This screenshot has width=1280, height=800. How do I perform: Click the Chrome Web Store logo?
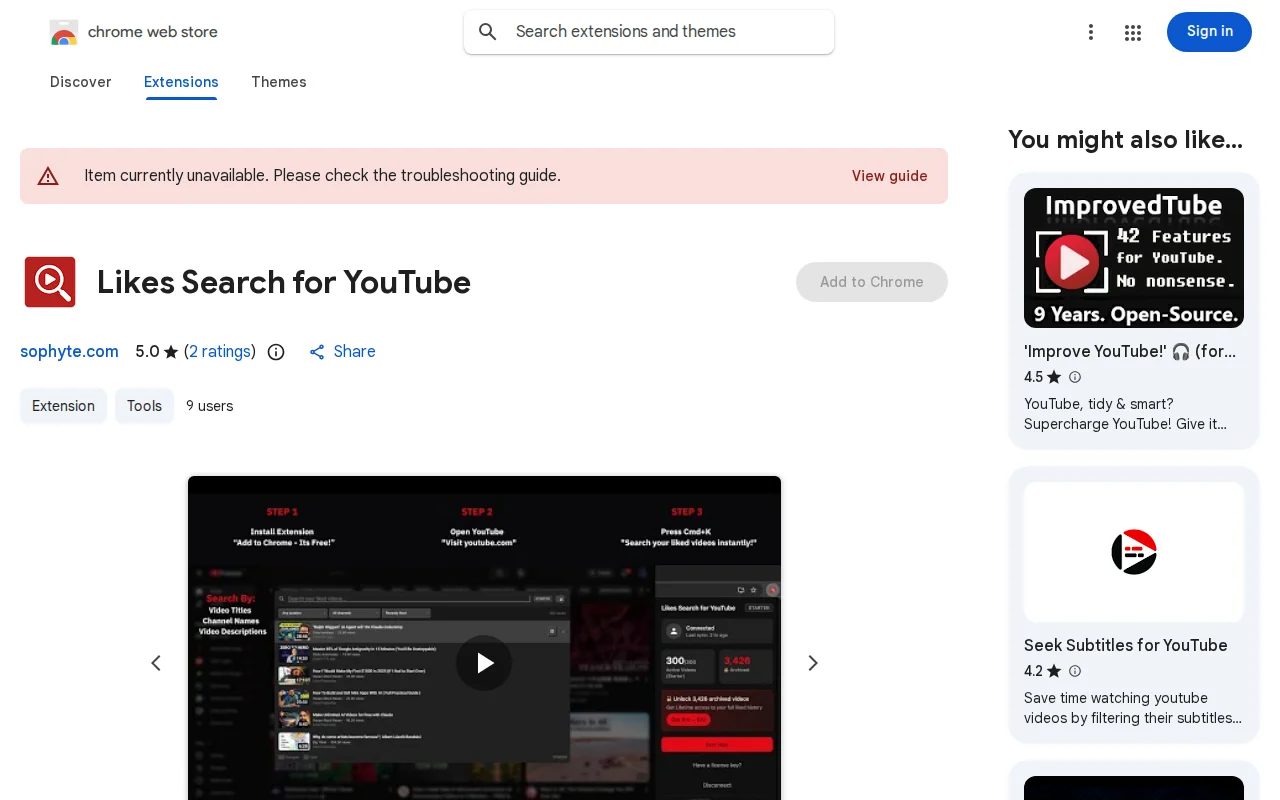[x=64, y=32]
